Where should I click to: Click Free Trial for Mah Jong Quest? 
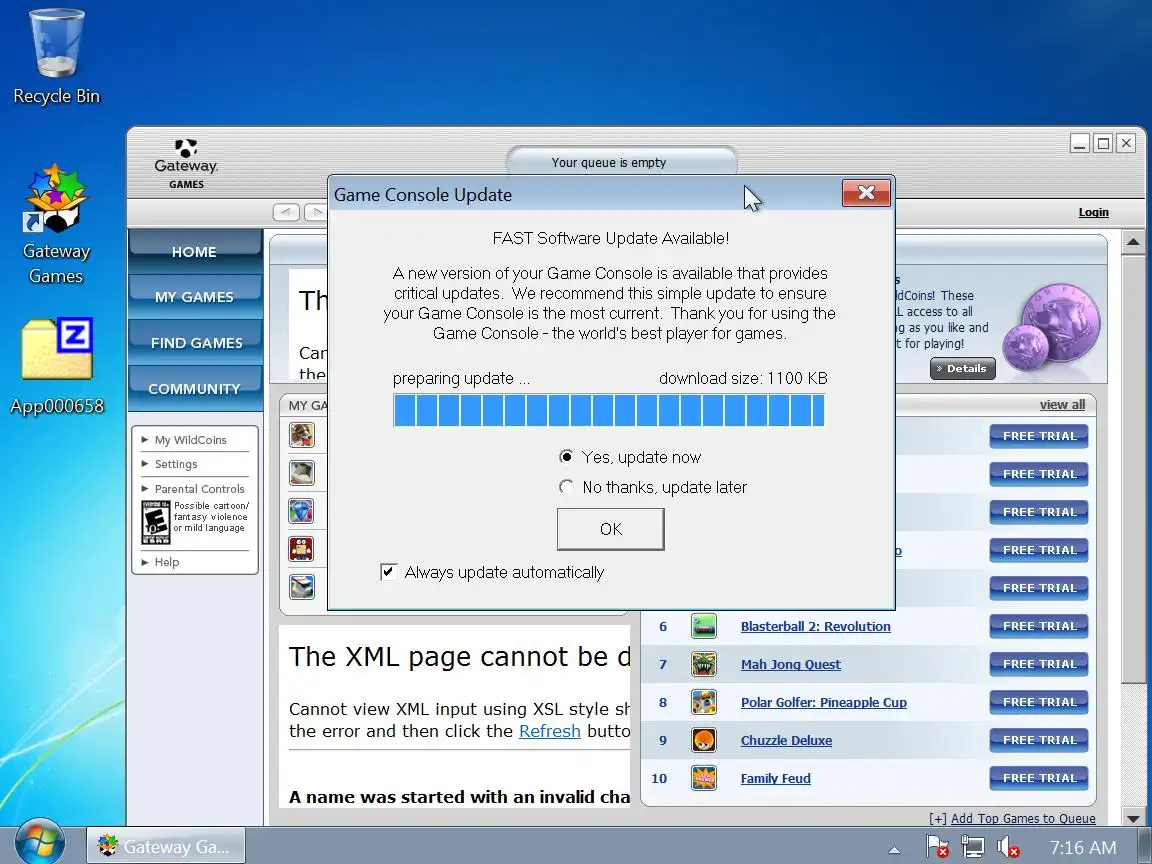click(1039, 664)
